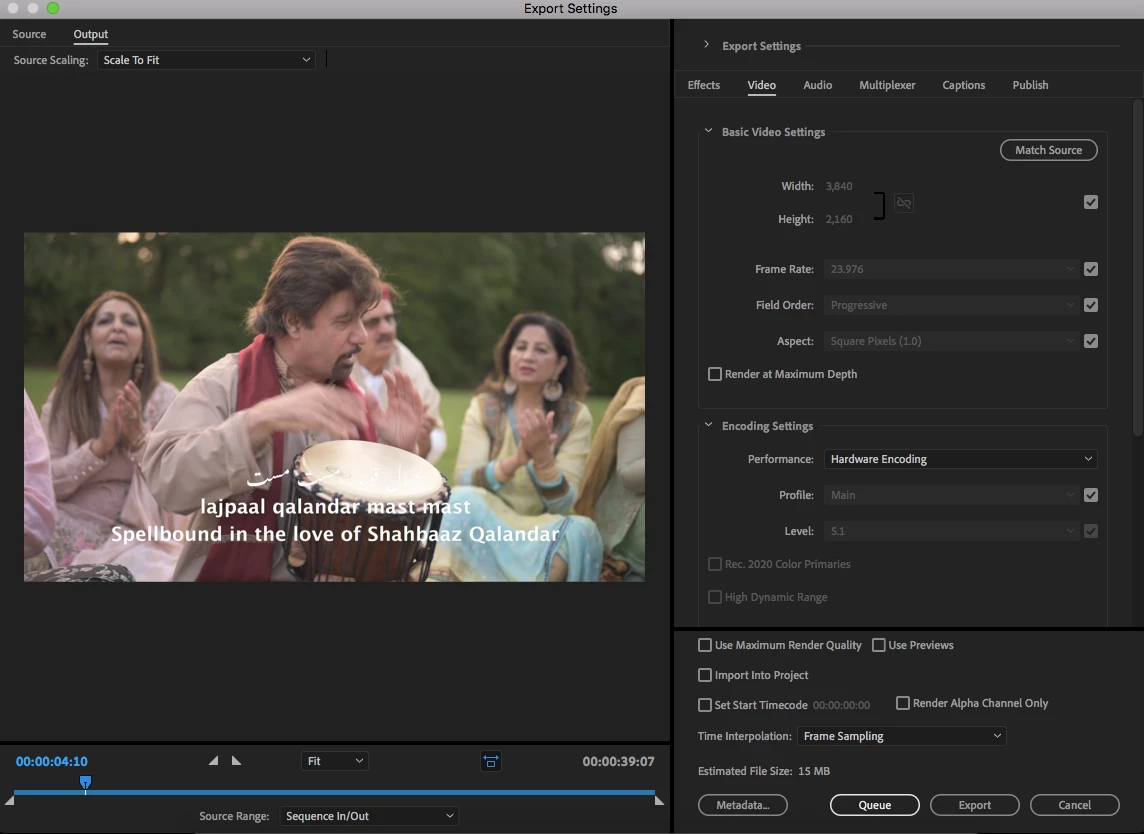Open the Frame Rate dropdown
Viewport: 1144px width, 834px height.
pyautogui.click(x=951, y=269)
